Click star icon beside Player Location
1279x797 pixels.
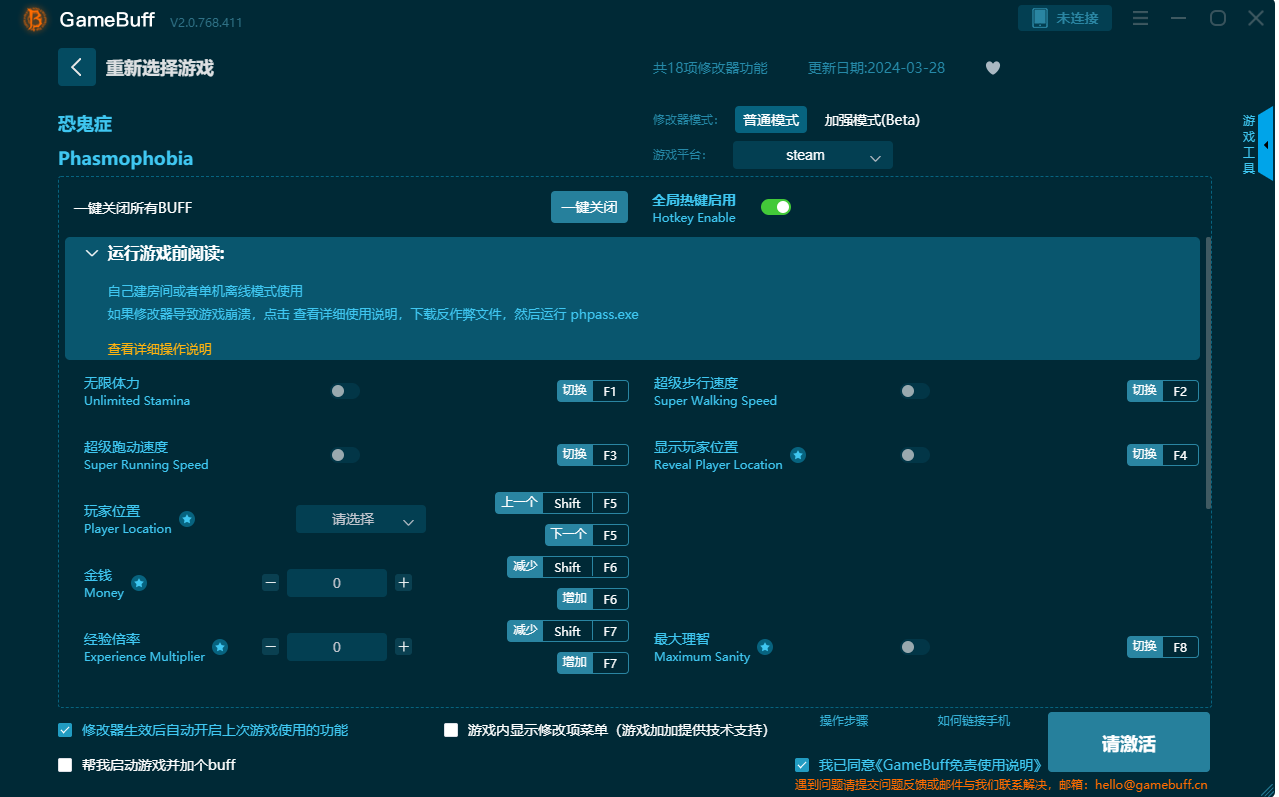[x=187, y=519]
